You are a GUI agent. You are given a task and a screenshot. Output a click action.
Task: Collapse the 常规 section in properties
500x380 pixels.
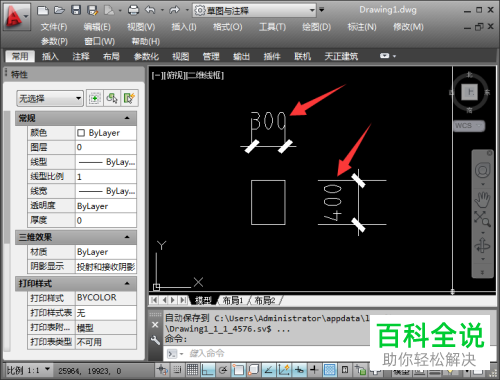point(127,118)
